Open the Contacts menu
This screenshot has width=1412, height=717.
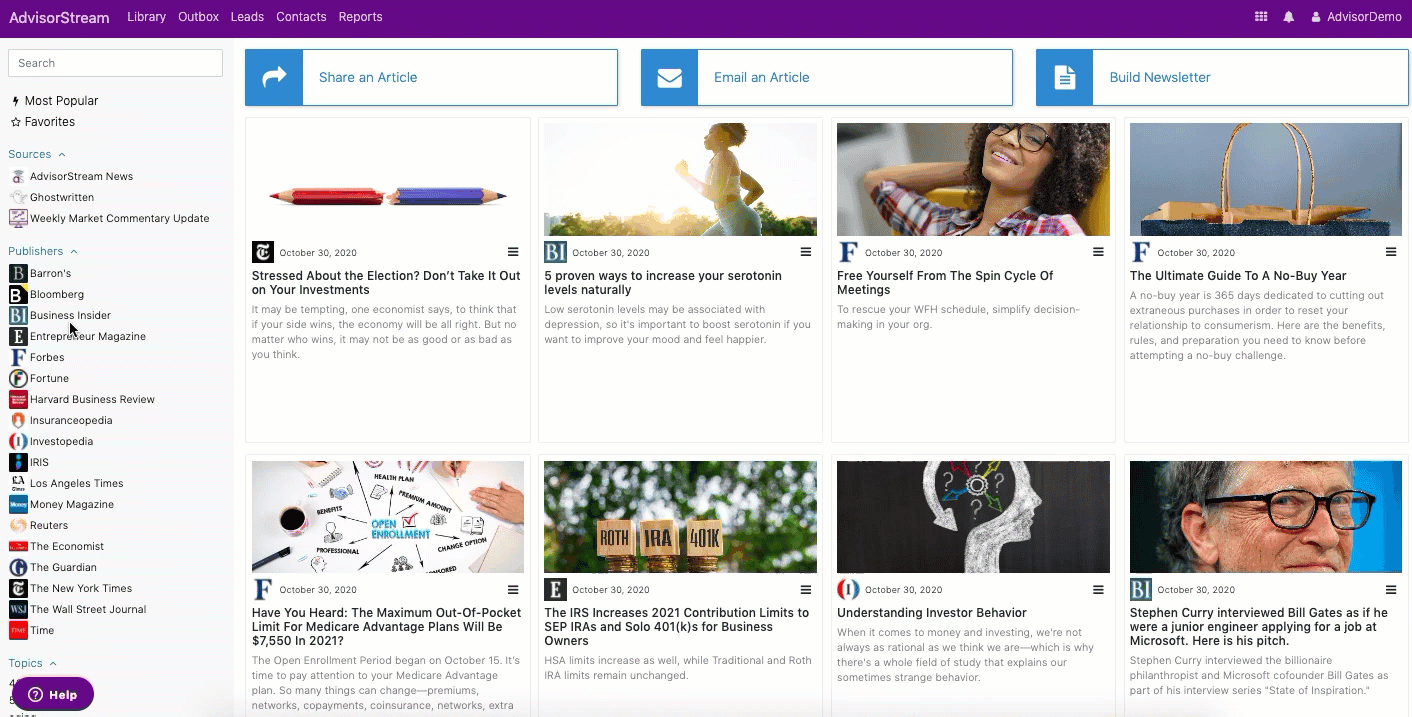click(x=301, y=17)
